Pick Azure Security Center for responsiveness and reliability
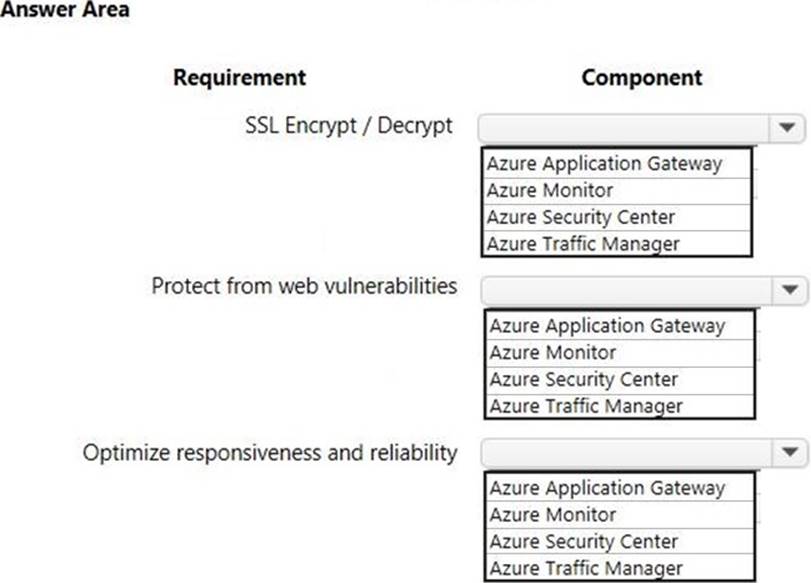Screen dimensions: 811x583 [584, 541]
